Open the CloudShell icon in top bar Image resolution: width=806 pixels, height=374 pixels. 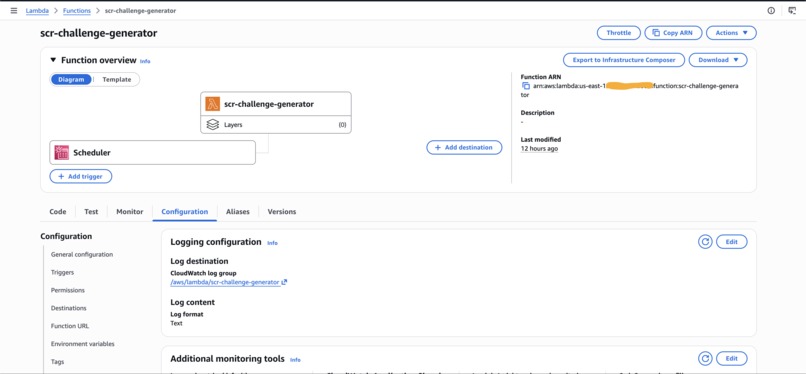792,11
